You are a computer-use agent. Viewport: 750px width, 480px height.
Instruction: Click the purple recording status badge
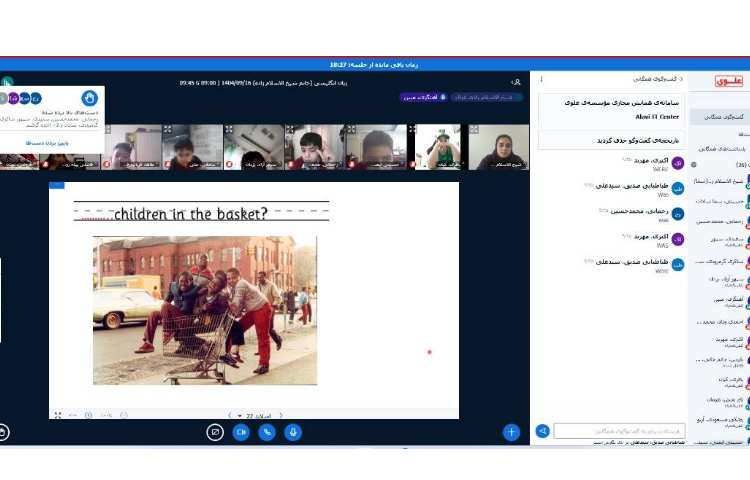pyautogui.click(x=422, y=97)
